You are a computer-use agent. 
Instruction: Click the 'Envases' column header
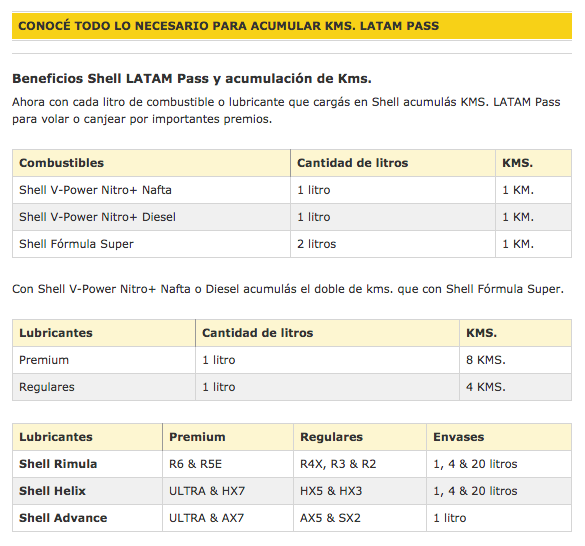tap(499, 437)
